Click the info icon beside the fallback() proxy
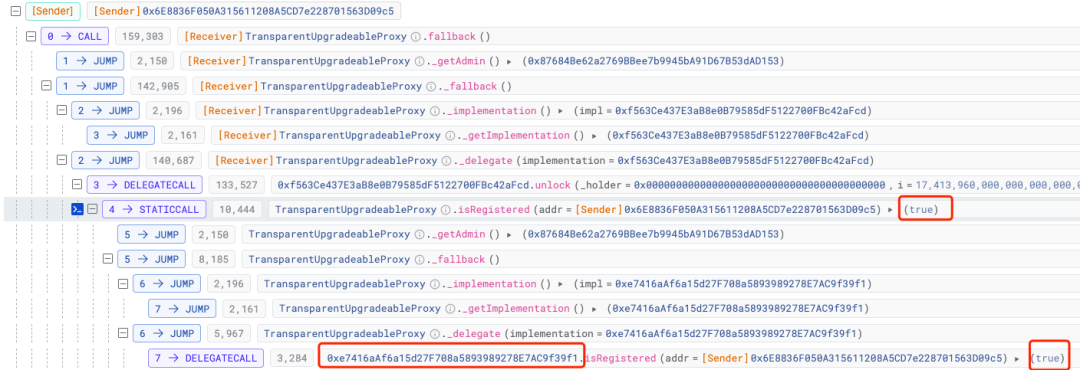This screenshot has width=1080, height=370. 415,37
